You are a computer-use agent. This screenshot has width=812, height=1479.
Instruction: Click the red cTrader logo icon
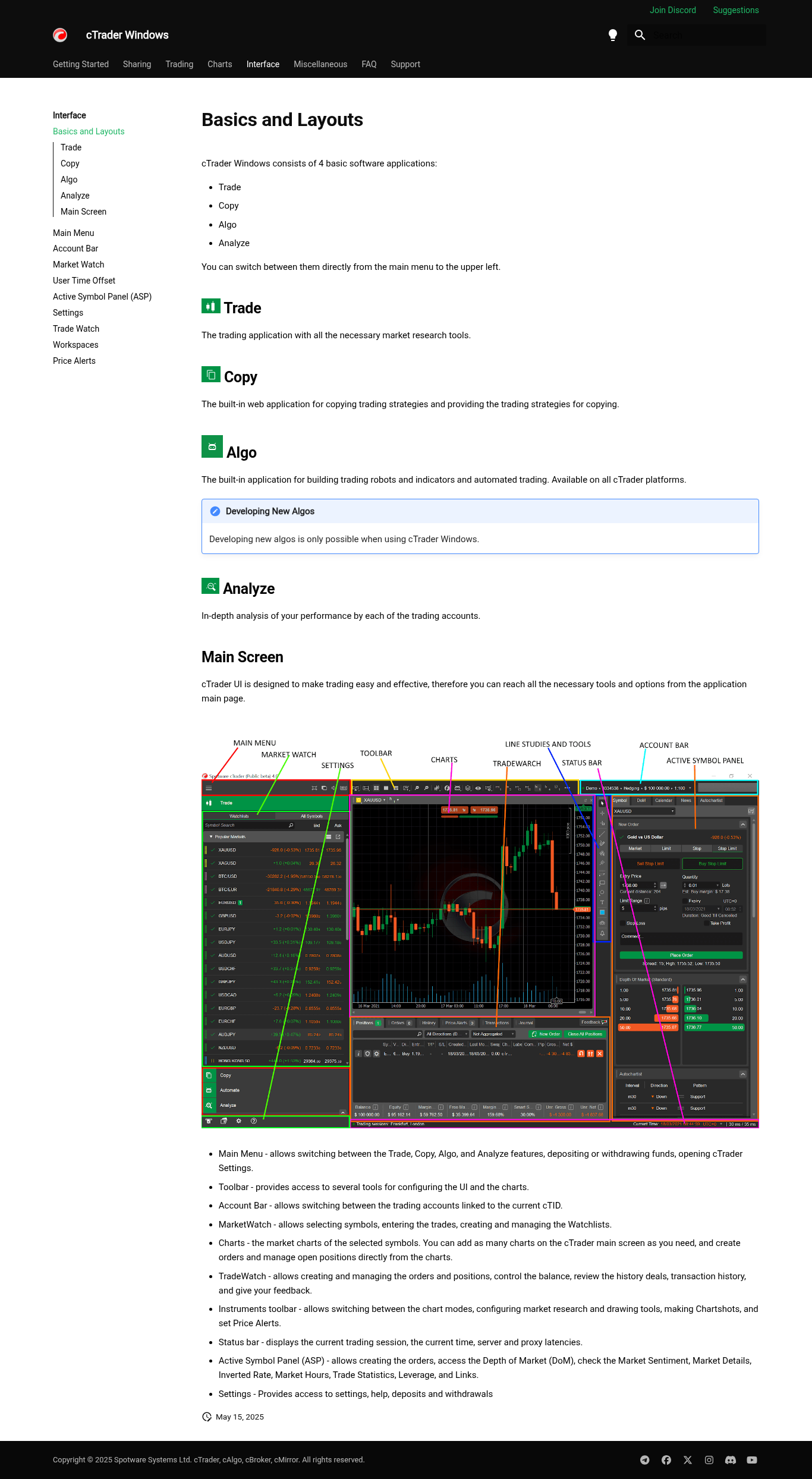(60, 35)
